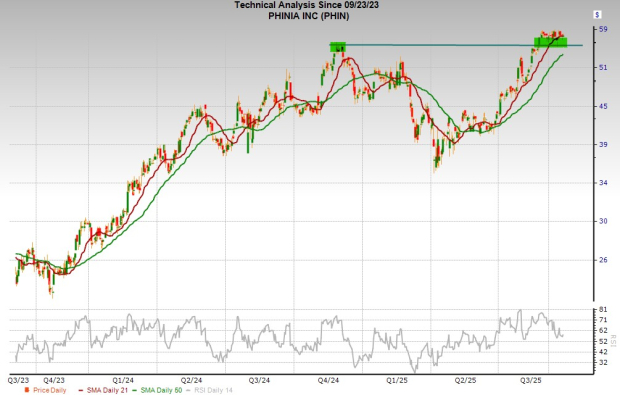This screenshot has width=620, height=395.
Task: Click the 'Technical Analysis Since 09/23/23' title
Action: (x=306, y=5)
